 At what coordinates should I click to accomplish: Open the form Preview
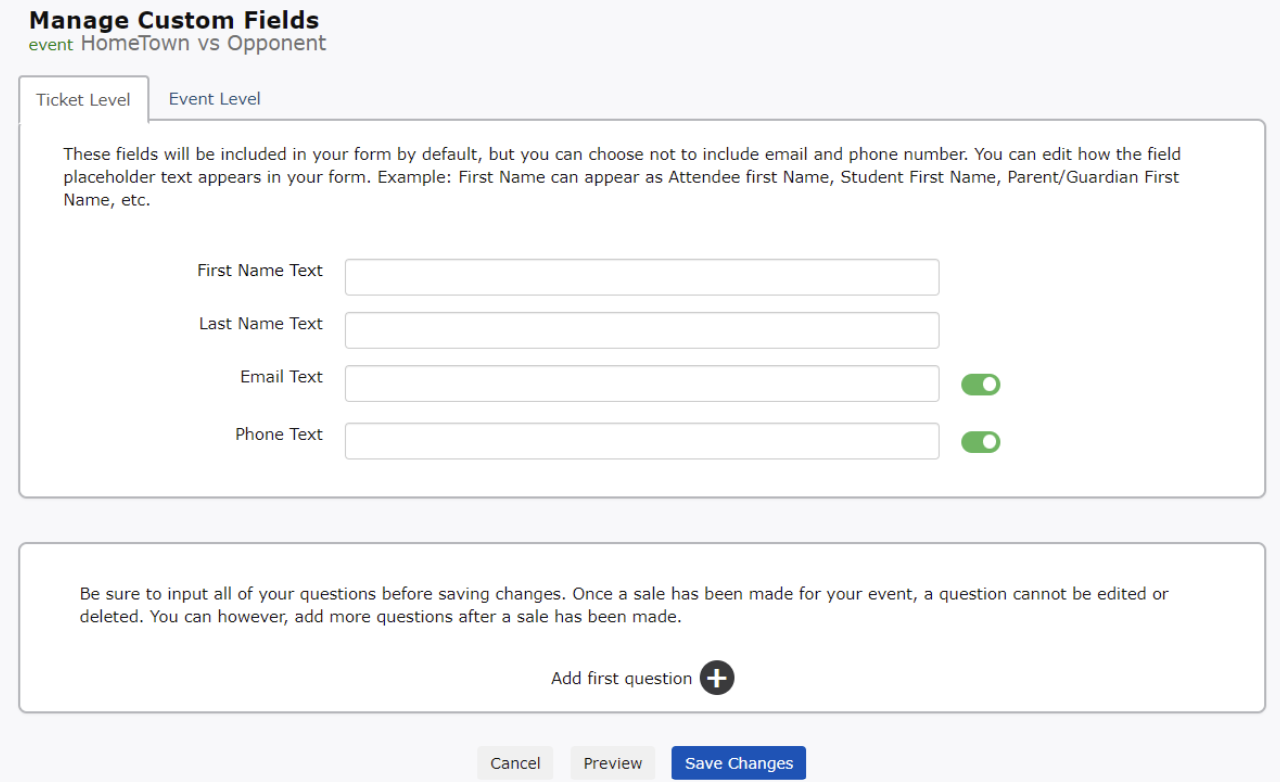tap(613, 763)
